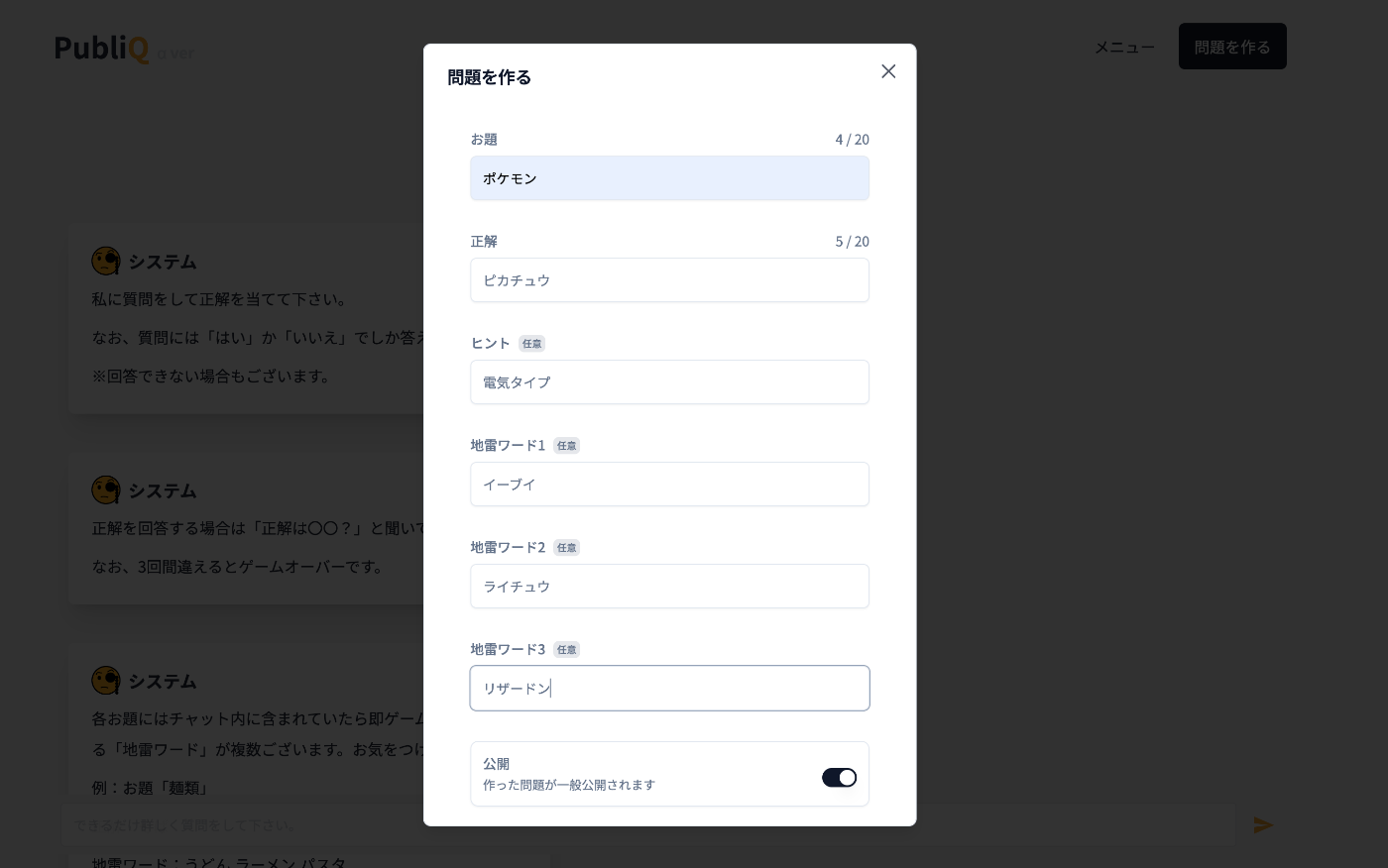Image resolution: width=1388 pixels, height=868 pixels.
Task: Open the メニュー in the header
Action: tap(1124, 47)
